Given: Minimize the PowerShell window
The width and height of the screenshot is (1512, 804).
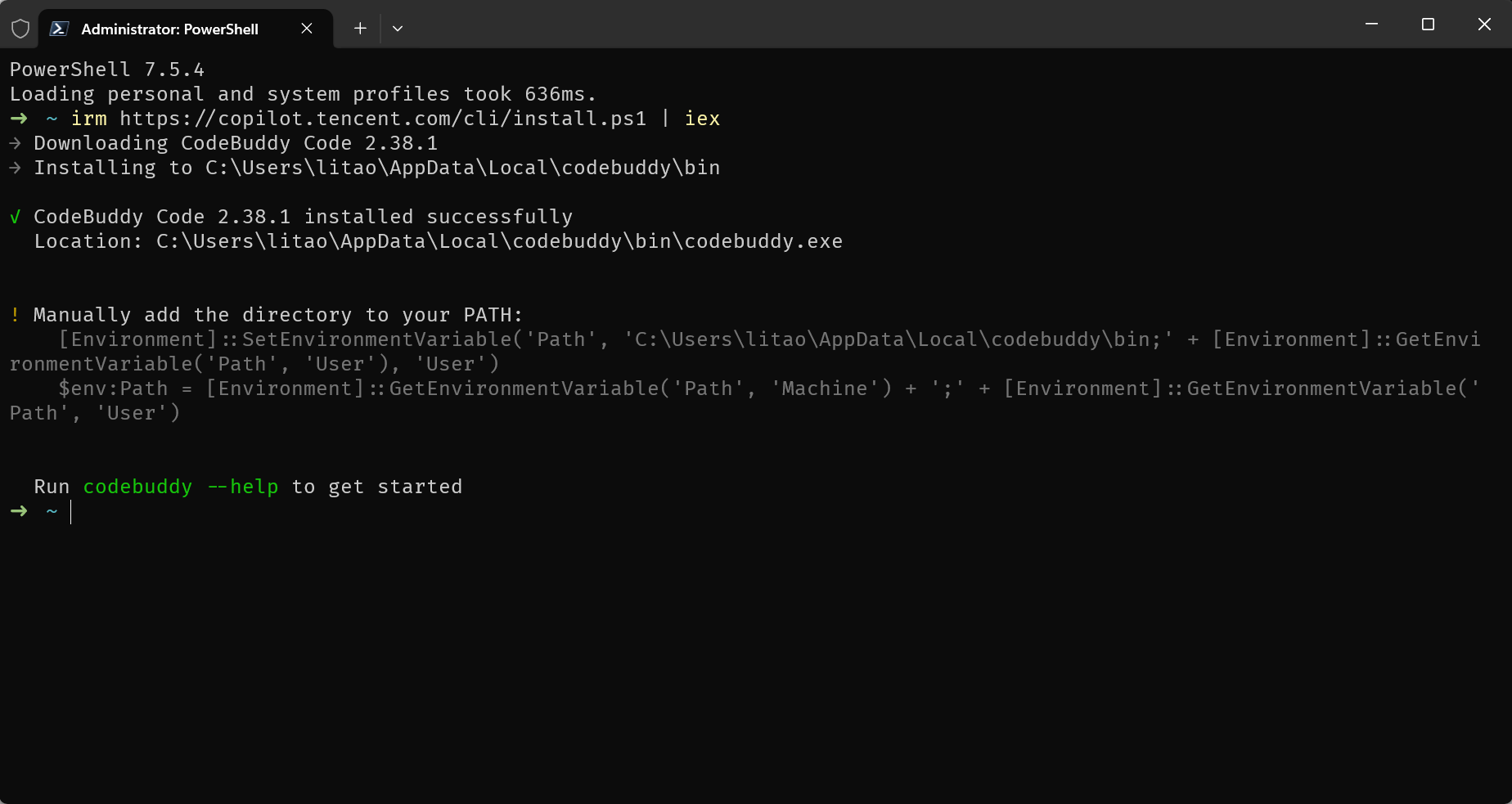Looking at the screenshot, I should point(1372,25).
